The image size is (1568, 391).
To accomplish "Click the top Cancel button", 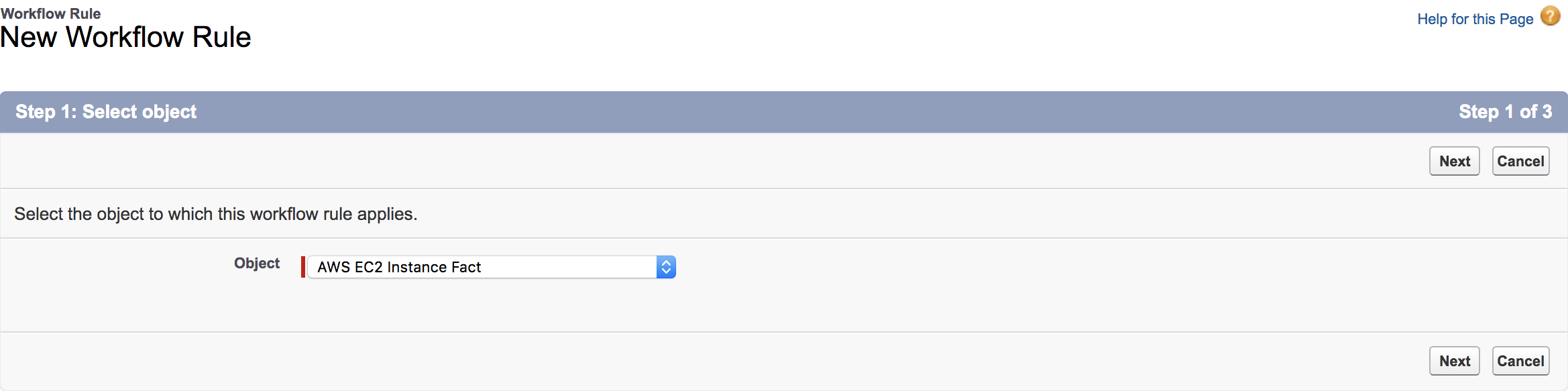I will tap(1520, 161).
